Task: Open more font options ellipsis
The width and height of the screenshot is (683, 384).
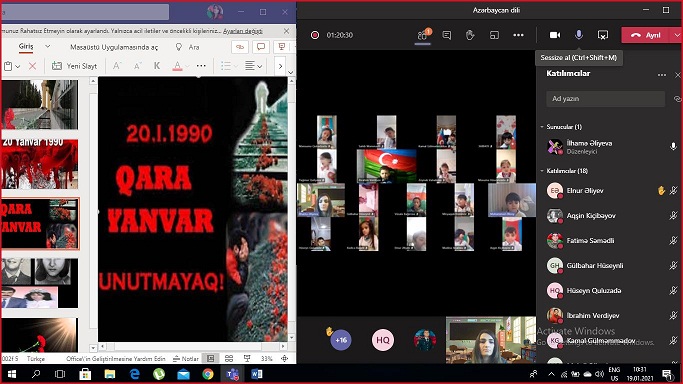Action: pyautogui.click(x=201, y=66)
